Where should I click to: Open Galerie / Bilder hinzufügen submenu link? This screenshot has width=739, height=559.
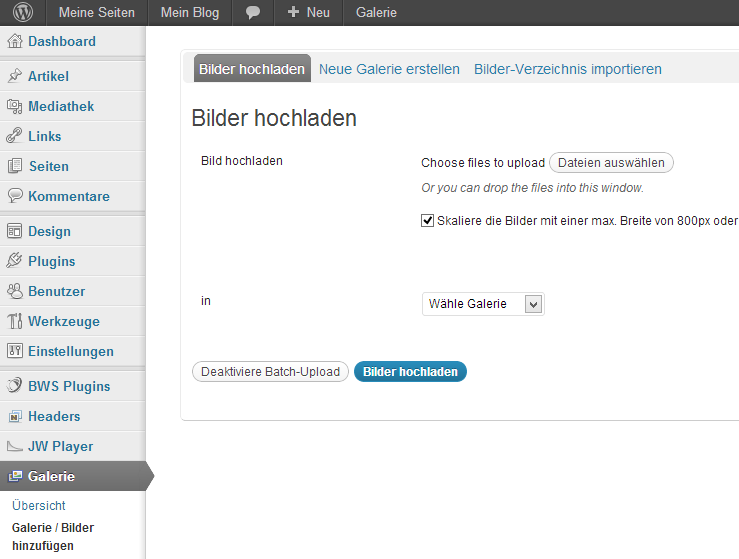tap(53, 537)
